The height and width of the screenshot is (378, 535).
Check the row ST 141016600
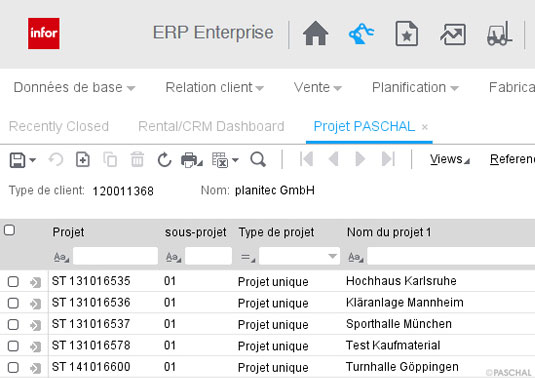click(x=13, y=367)
